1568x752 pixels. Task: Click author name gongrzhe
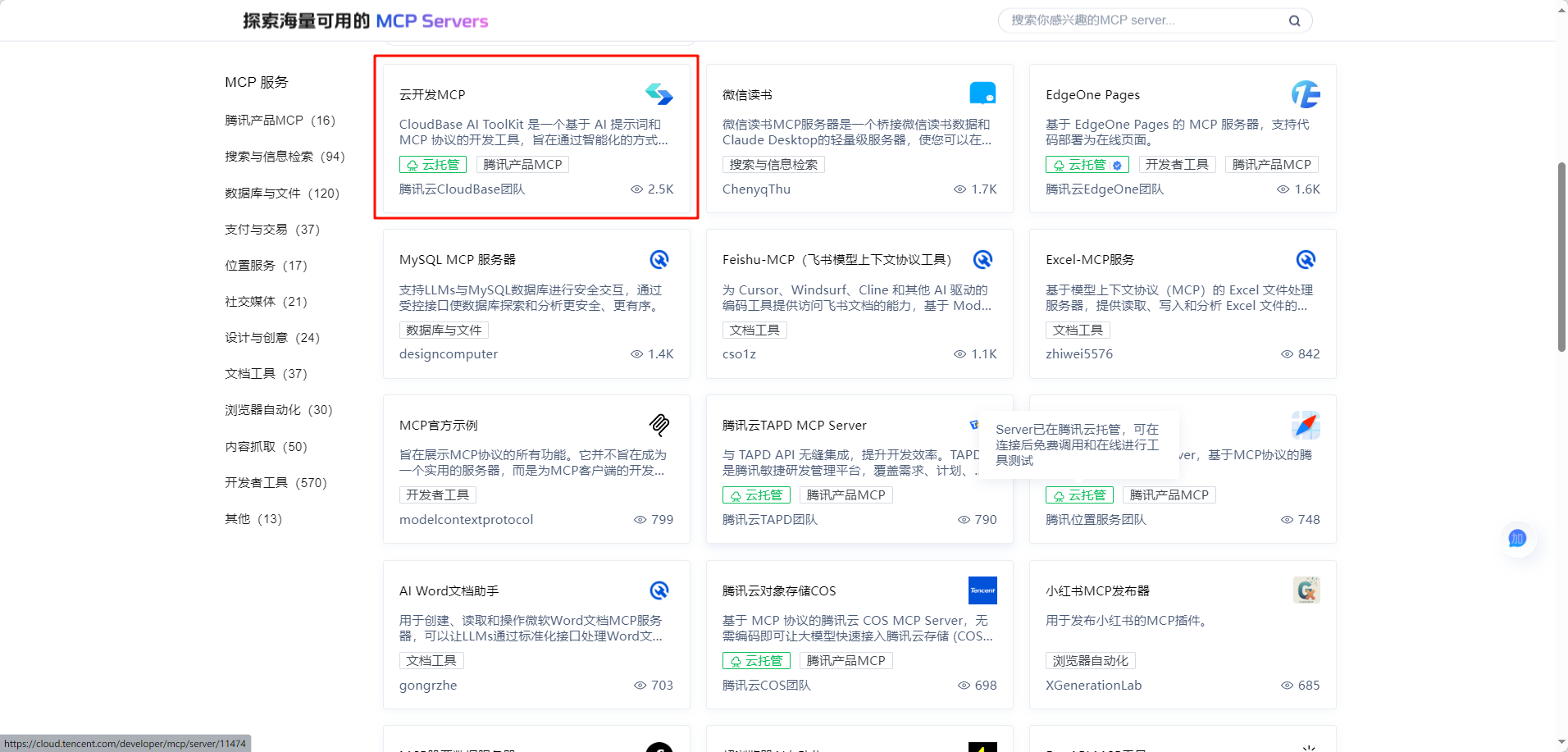pyautogui.click(x=428, y=686)
